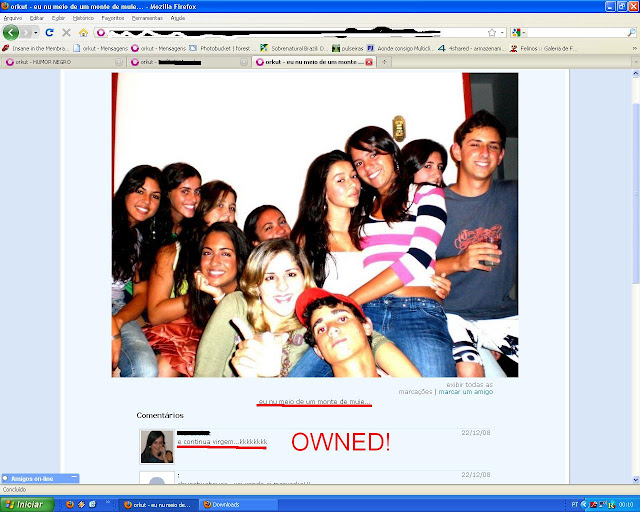This screenshot has width=640, height=512.
Task: Open the Favoritos menu
Action: 113,18
